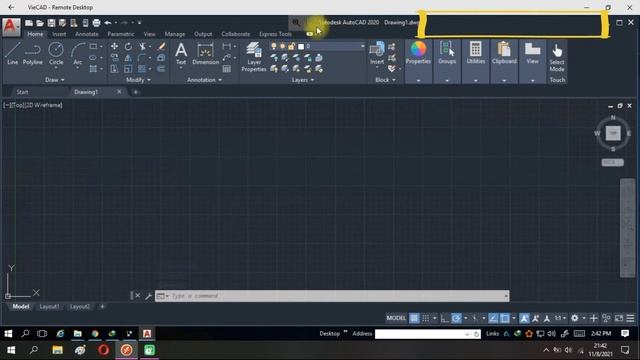The image size is (640, 360).
Task: Activate the Rotate tool in Modify panel
Action: point(128,46)
